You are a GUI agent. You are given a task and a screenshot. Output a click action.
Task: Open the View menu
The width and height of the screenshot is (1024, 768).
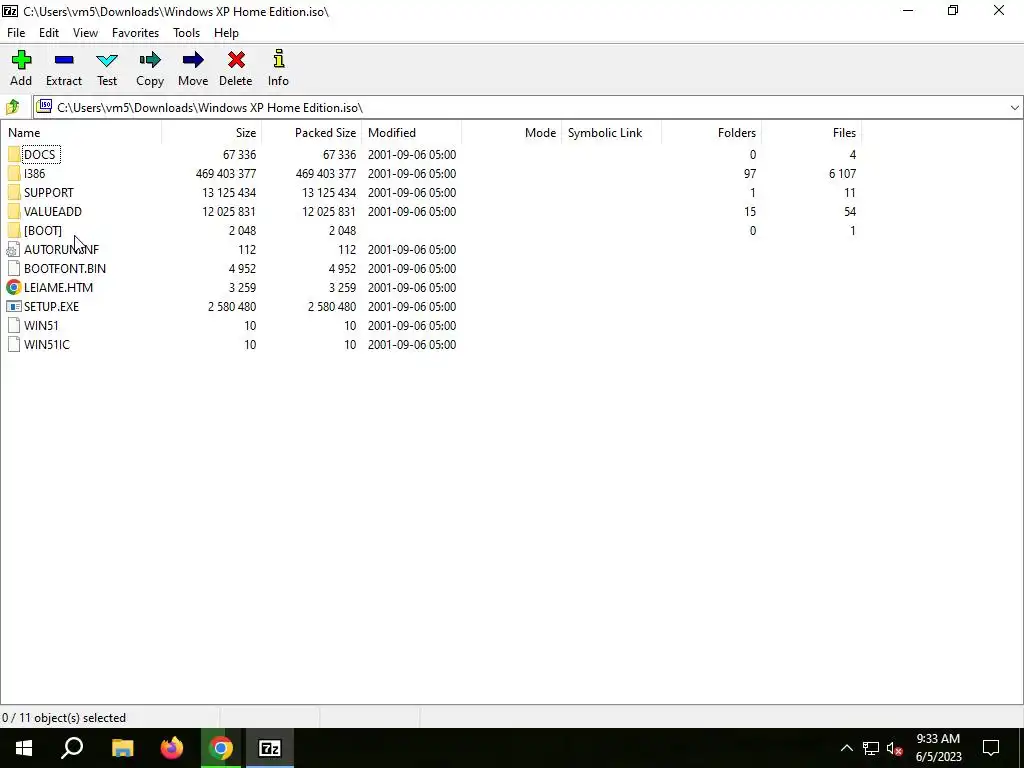86,33
